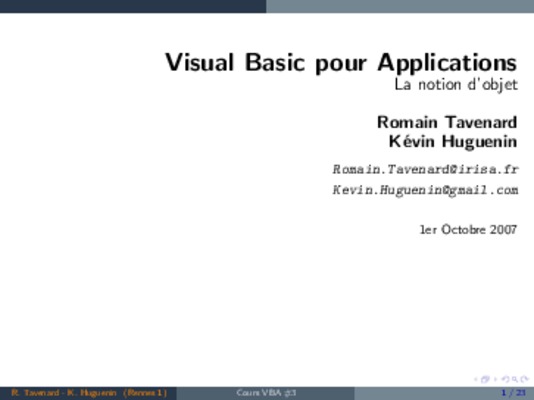
Task: Click the title 'Visual Basic pour Applications'
Action: point(341,63)
